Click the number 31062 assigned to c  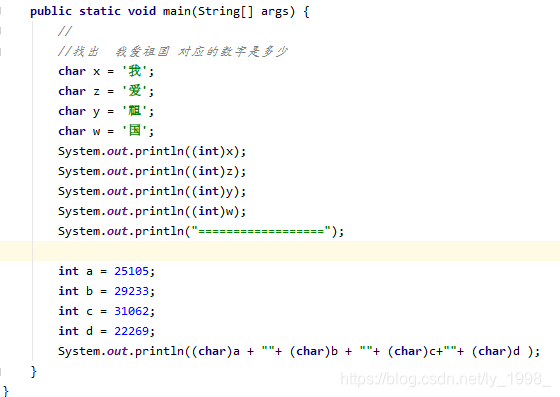(131, 311)
